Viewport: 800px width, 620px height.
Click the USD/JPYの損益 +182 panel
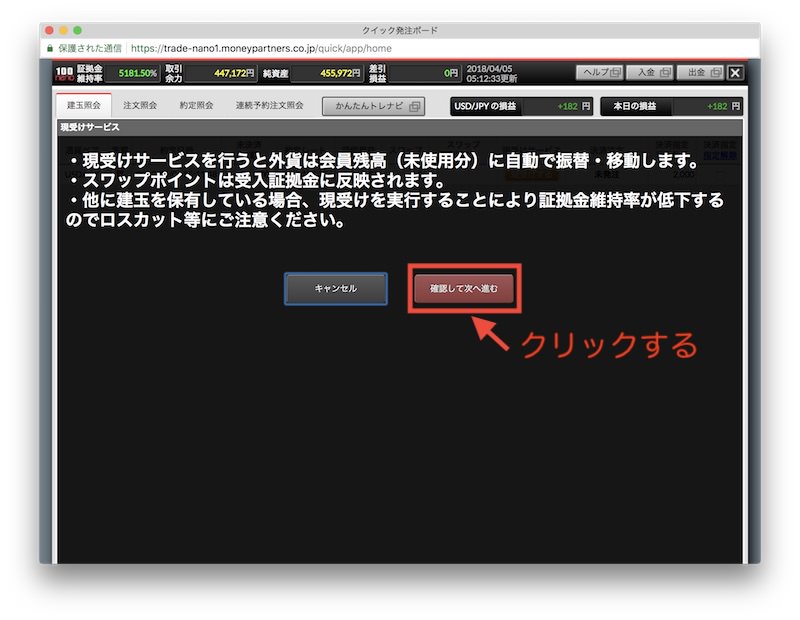coord(521,106)
